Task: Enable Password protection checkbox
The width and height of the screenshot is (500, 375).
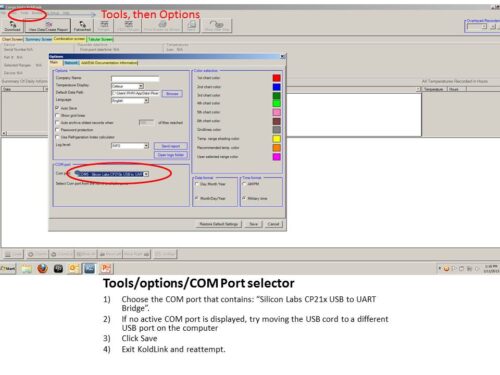Action: pyautogui.click(x=57, y=130)
